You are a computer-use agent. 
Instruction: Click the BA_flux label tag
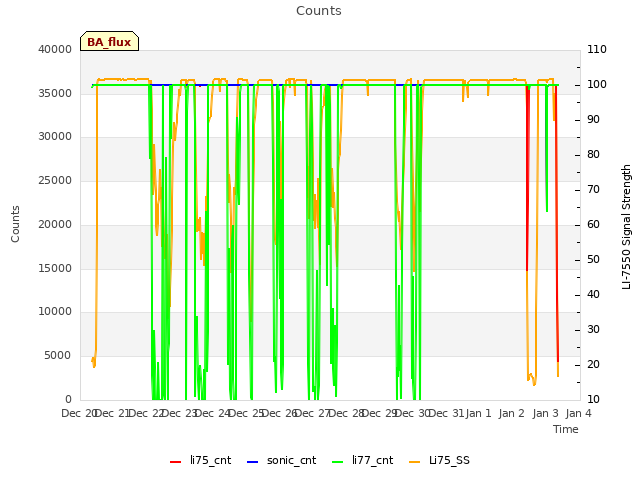tap(109, 41)
